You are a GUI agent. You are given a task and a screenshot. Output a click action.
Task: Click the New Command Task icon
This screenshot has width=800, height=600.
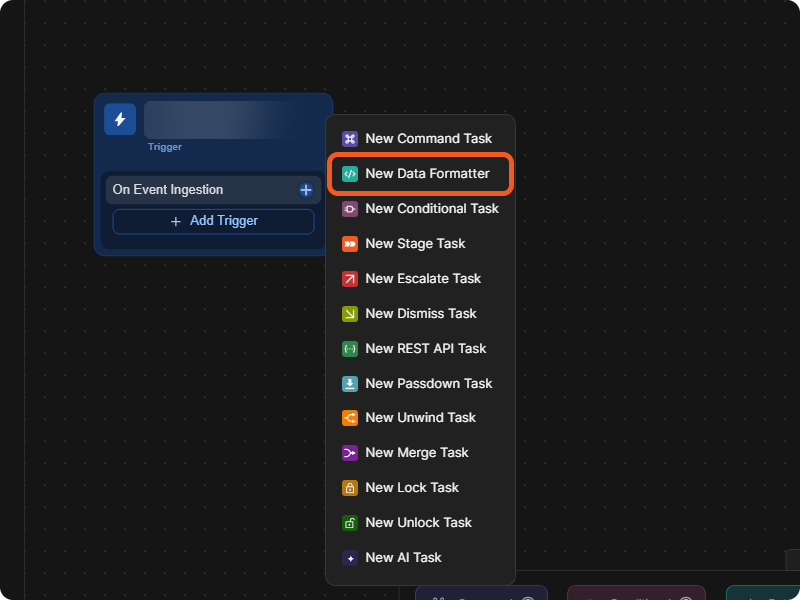coord(349,139)
